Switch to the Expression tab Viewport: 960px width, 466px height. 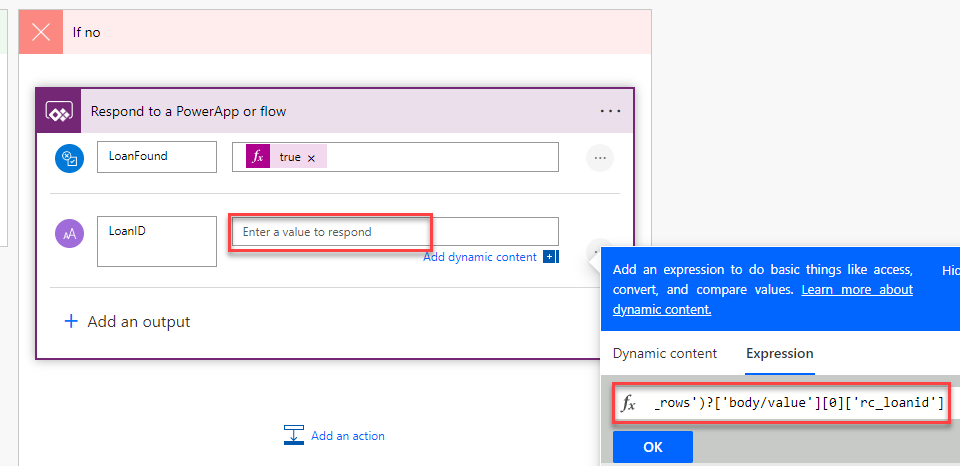(779, 353)
